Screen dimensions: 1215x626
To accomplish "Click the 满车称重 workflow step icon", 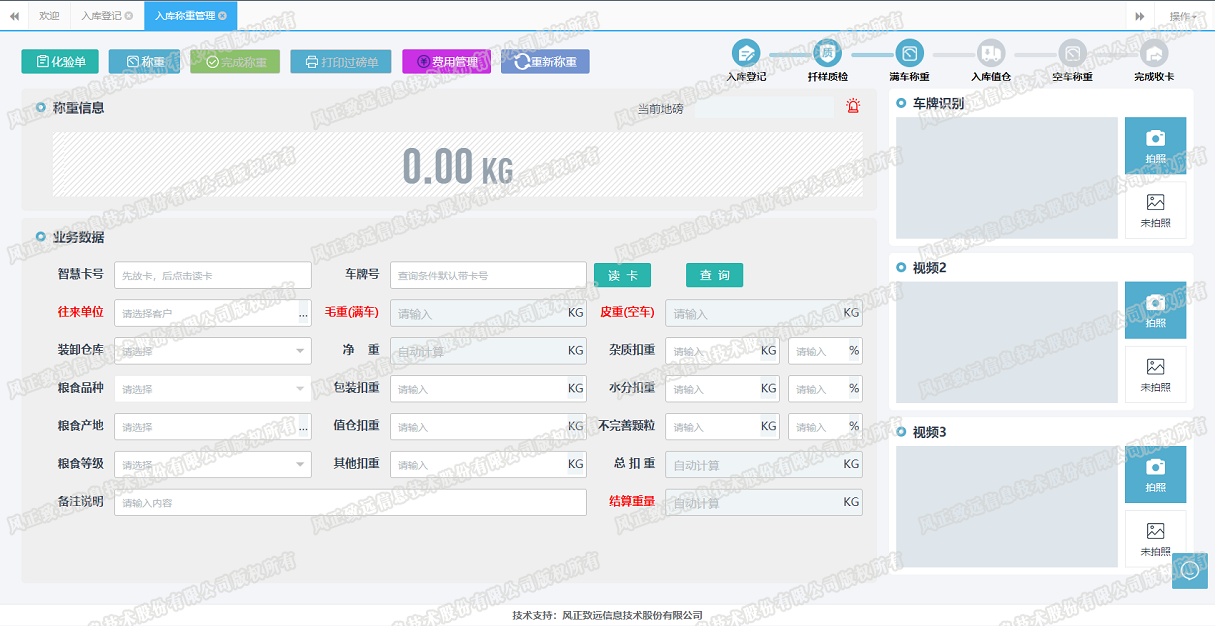I will click(x=909, y=54).
